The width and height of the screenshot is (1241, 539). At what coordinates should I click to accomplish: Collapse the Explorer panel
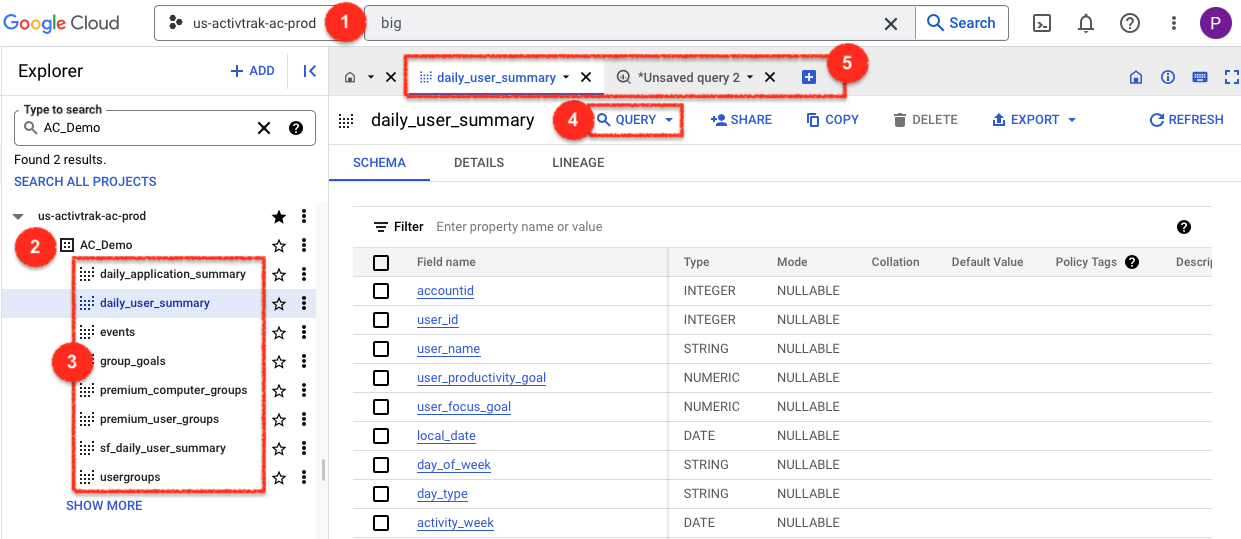(x=310, y=71)
